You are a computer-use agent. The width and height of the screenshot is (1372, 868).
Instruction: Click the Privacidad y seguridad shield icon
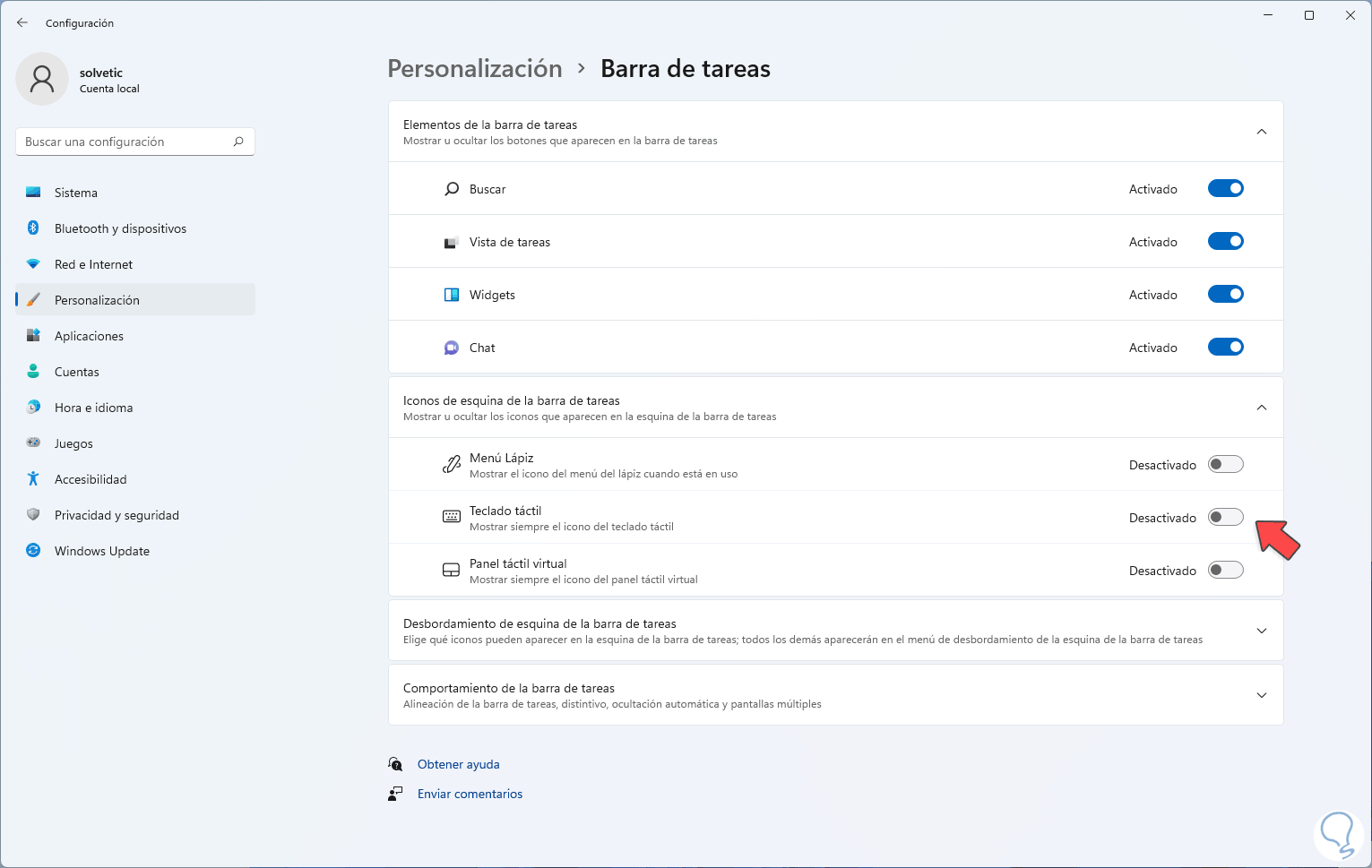(33, 515)
